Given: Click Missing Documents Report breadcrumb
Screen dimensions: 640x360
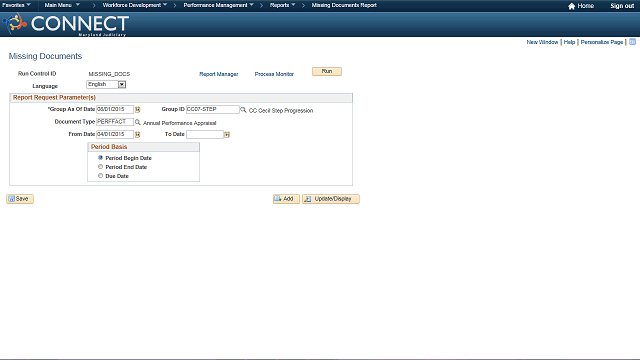Looking at the screenshot, I should [344, 5].
